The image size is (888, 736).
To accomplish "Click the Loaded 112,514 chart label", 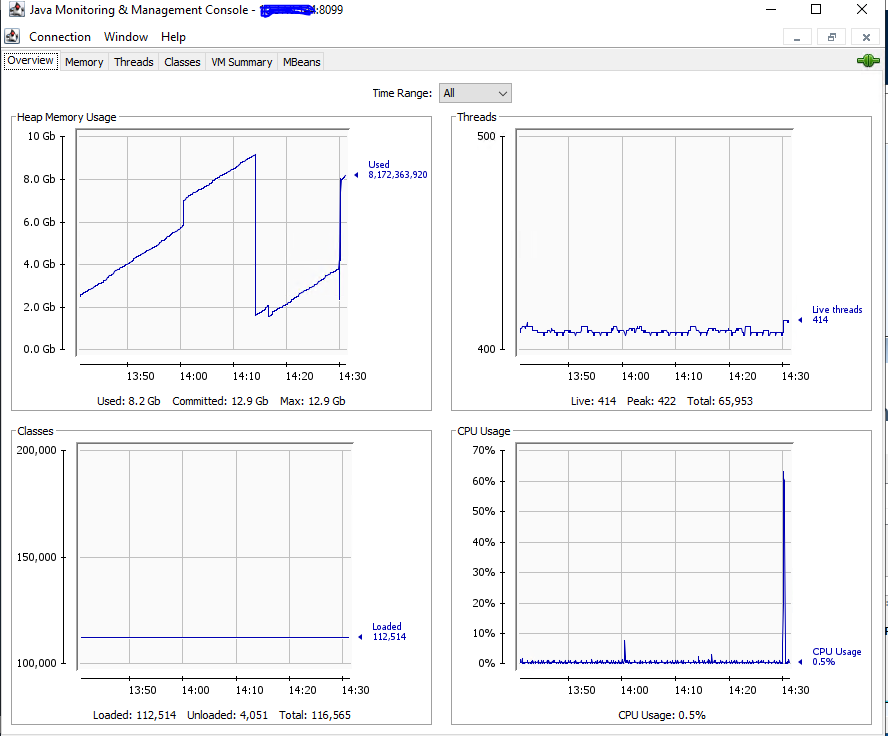I will 388,631.
